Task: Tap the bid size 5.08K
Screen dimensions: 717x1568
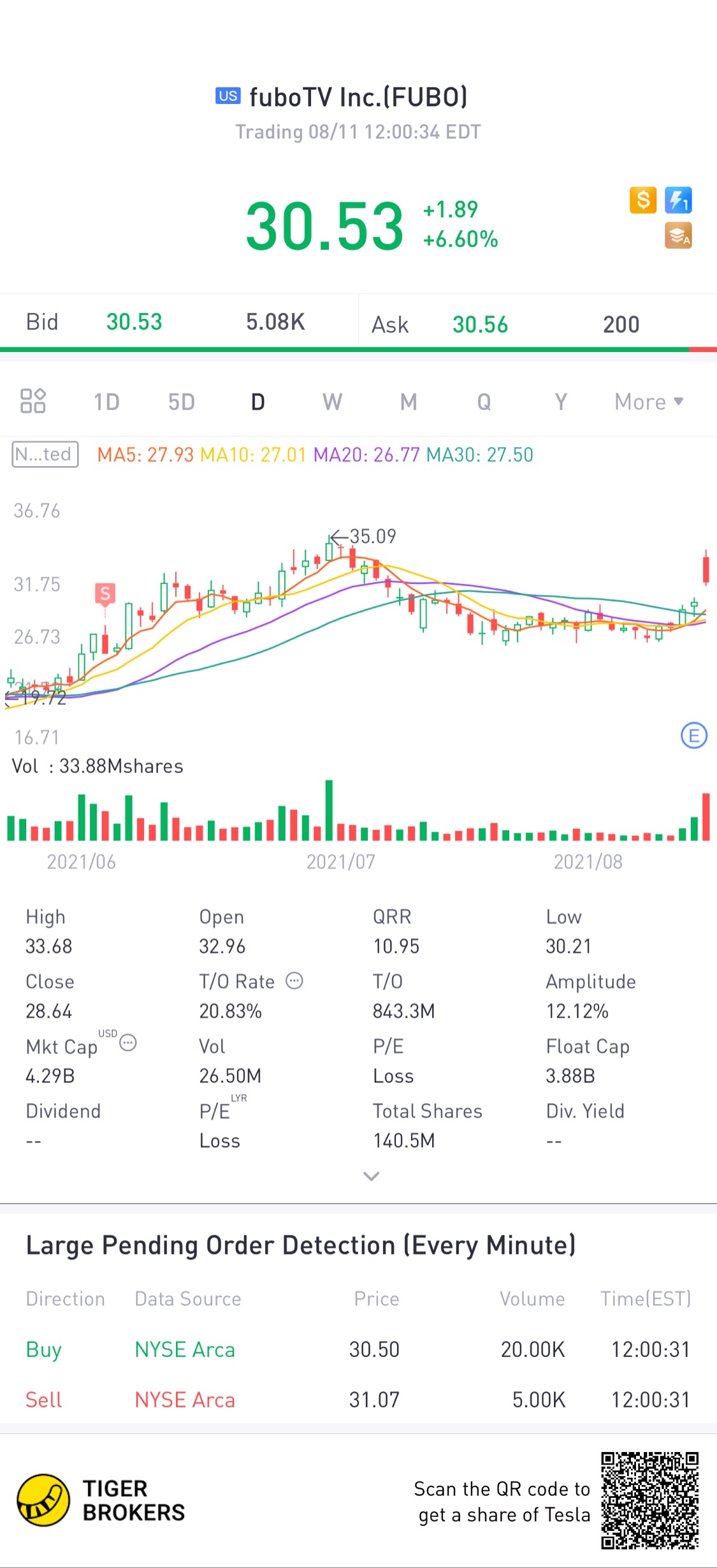Action: (276, 322)
